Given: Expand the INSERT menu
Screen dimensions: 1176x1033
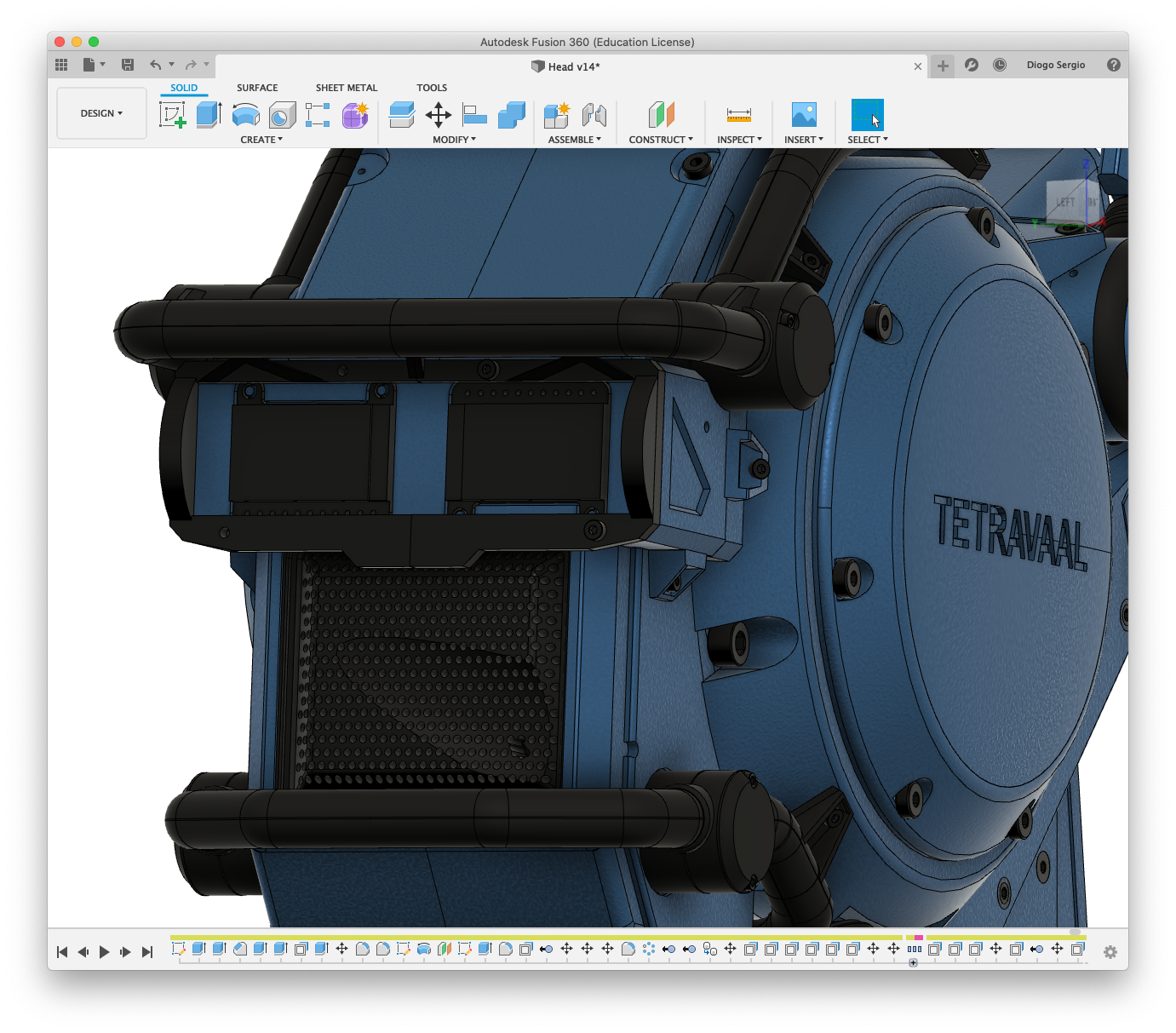Looking at the screenshot, I should tap(804, 140).
